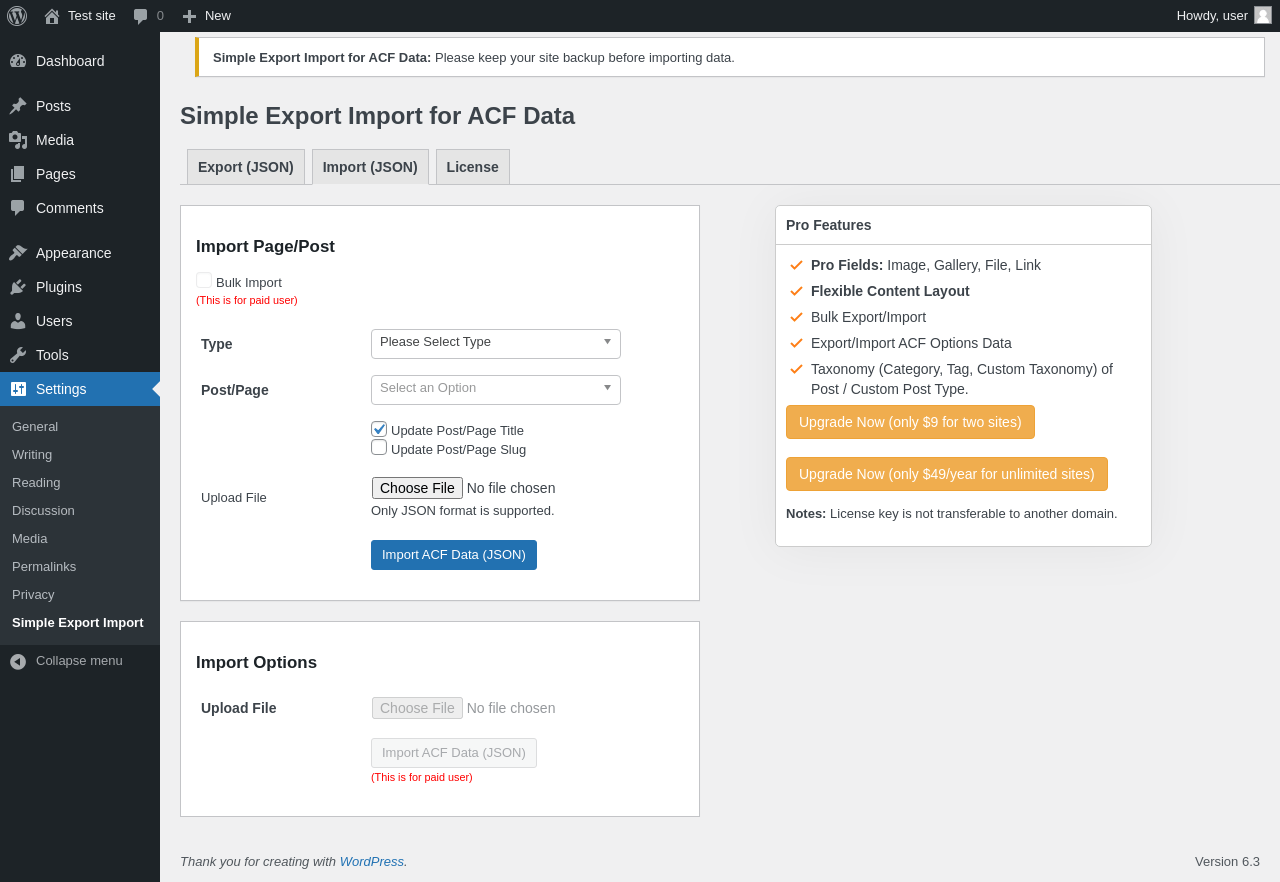Click the comments bubble in admin bar

[x=141, y=16]
